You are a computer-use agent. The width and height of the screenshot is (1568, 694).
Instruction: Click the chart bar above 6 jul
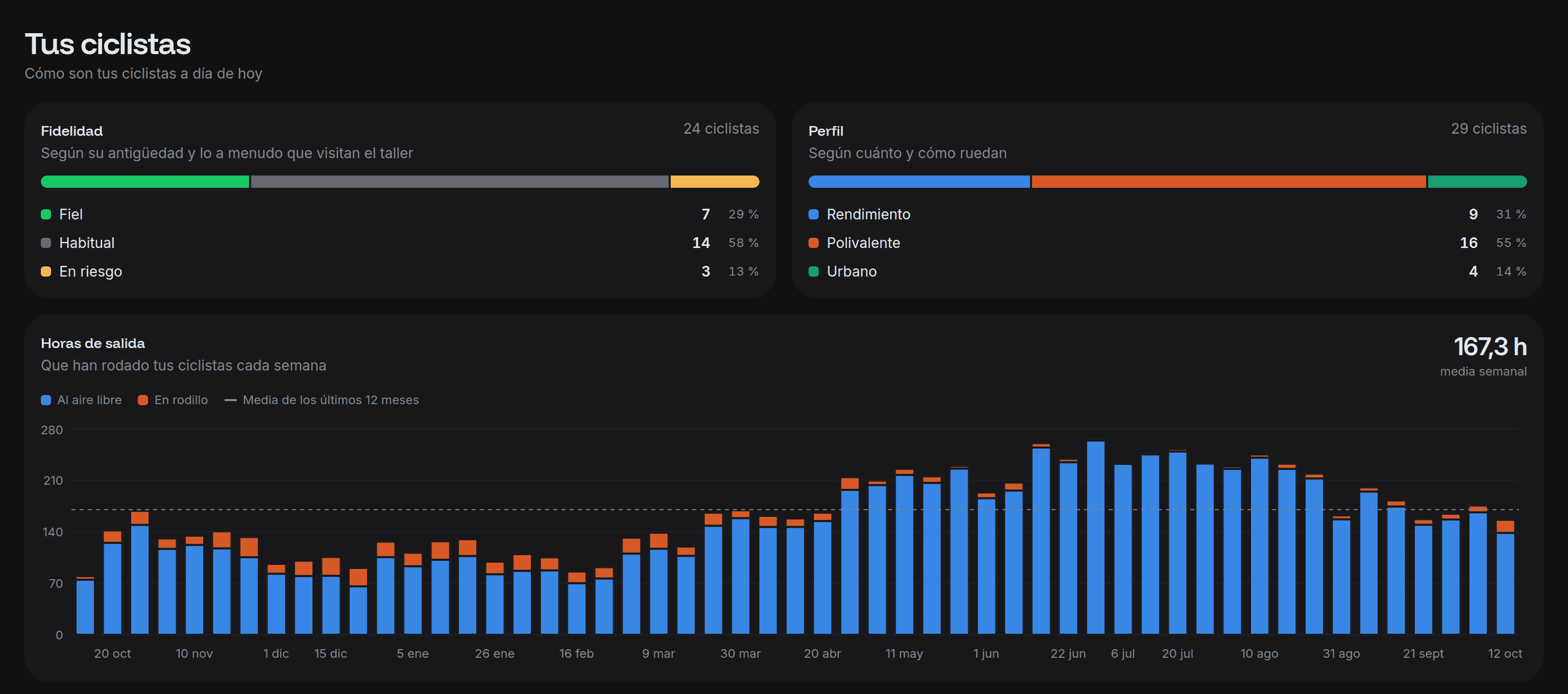1122,549
